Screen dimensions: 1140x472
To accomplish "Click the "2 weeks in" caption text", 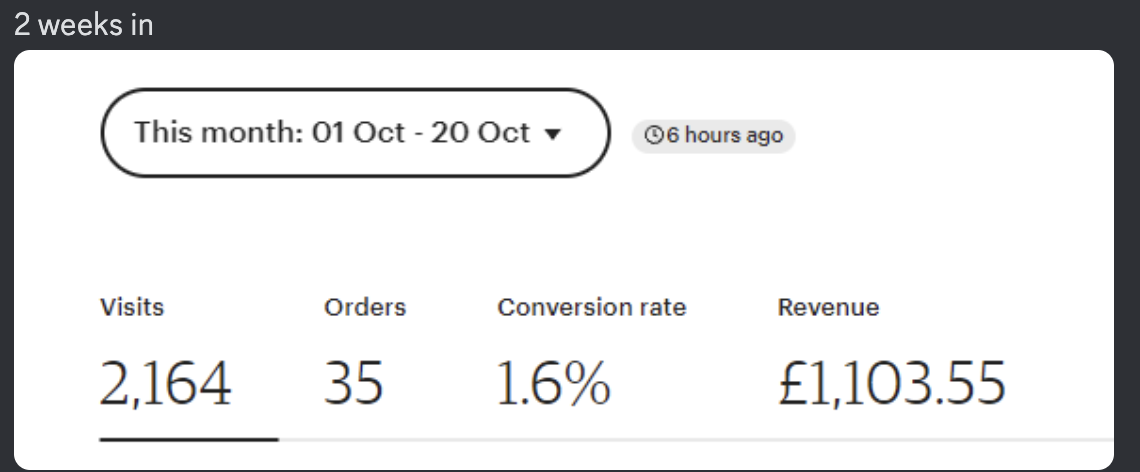I will click(x=84, y=25).
